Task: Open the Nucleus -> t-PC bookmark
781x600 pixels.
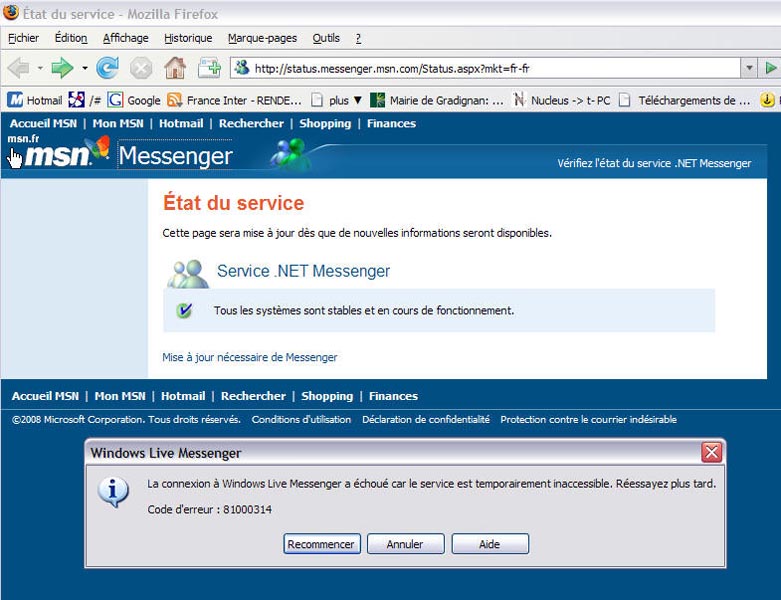Action: click(561, 100)
